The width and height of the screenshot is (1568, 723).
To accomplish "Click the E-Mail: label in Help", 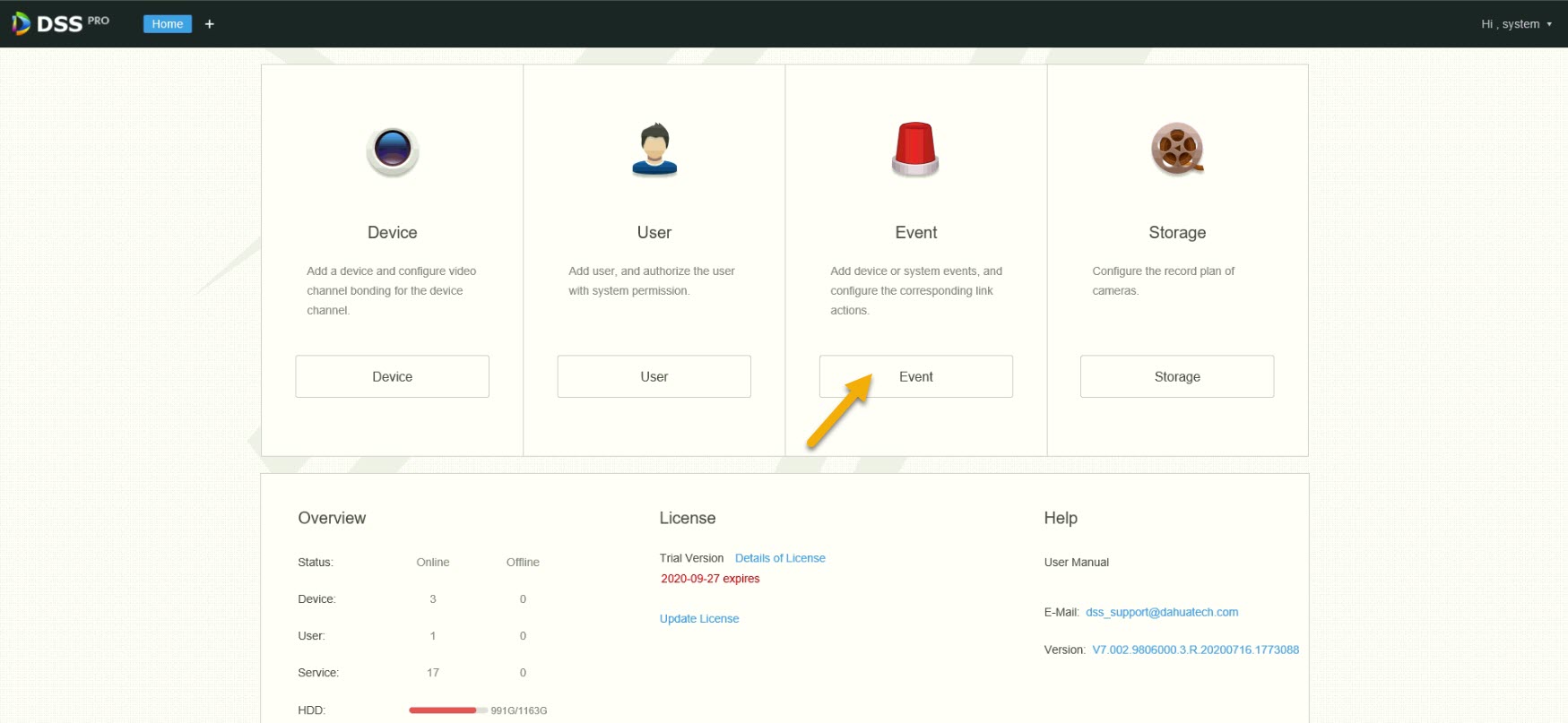I will coord(1061,613).
